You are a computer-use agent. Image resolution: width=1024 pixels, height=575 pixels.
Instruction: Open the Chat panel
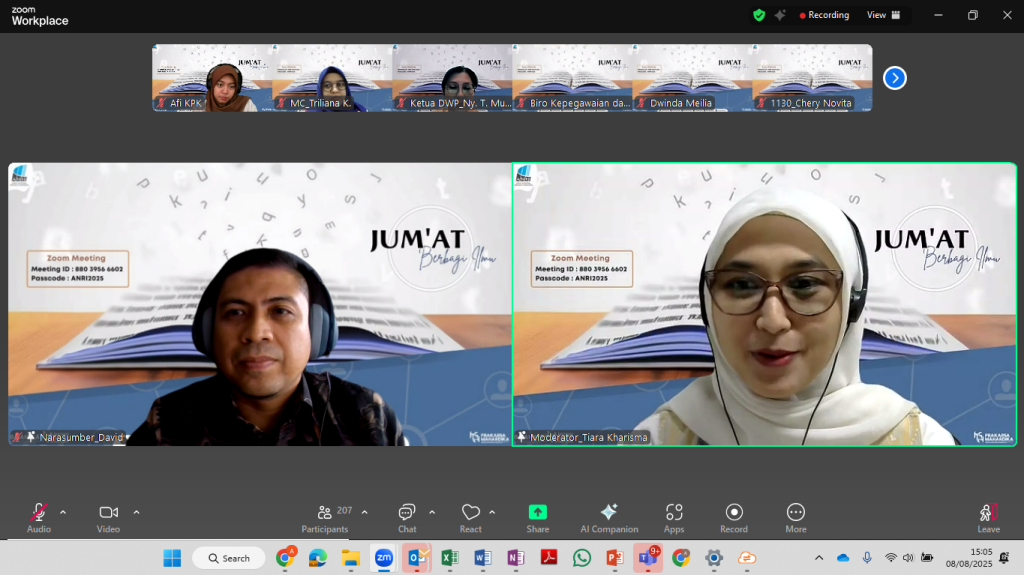[407, 517]
